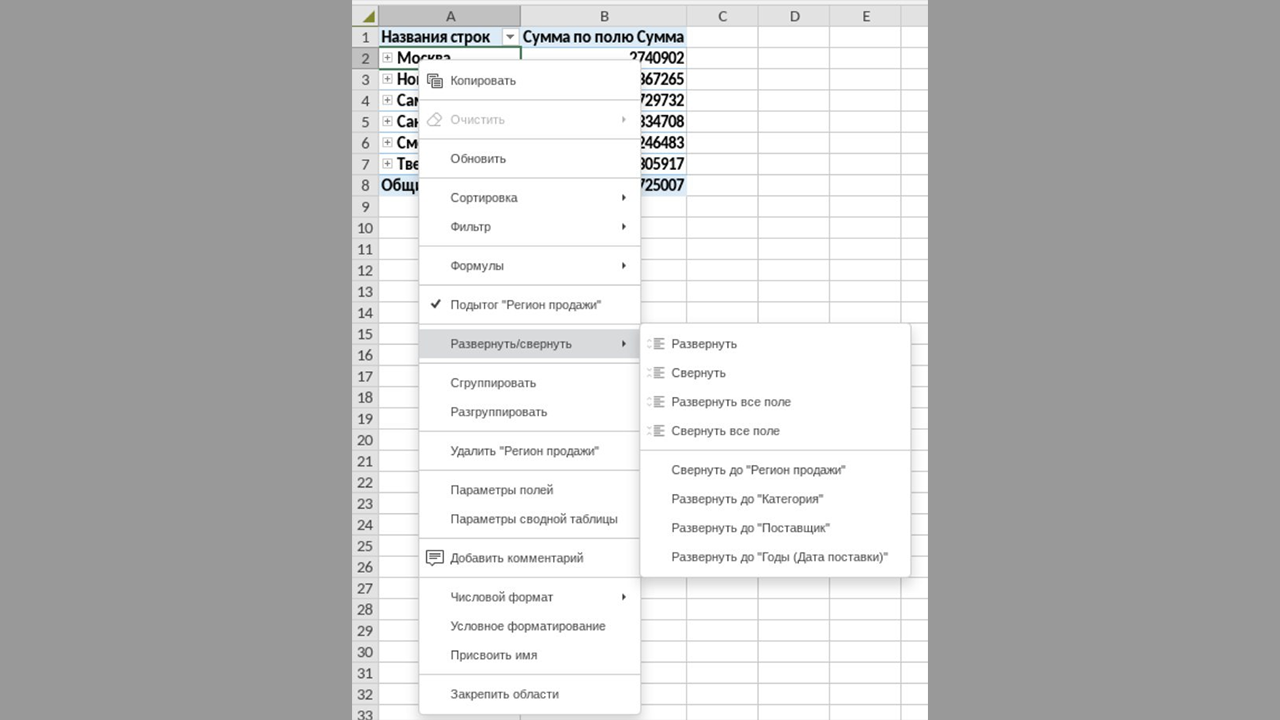This screenshot has width=1280, height=720.
Task: Expand the row 7 pivot group
Action: (x=388, y=163)
